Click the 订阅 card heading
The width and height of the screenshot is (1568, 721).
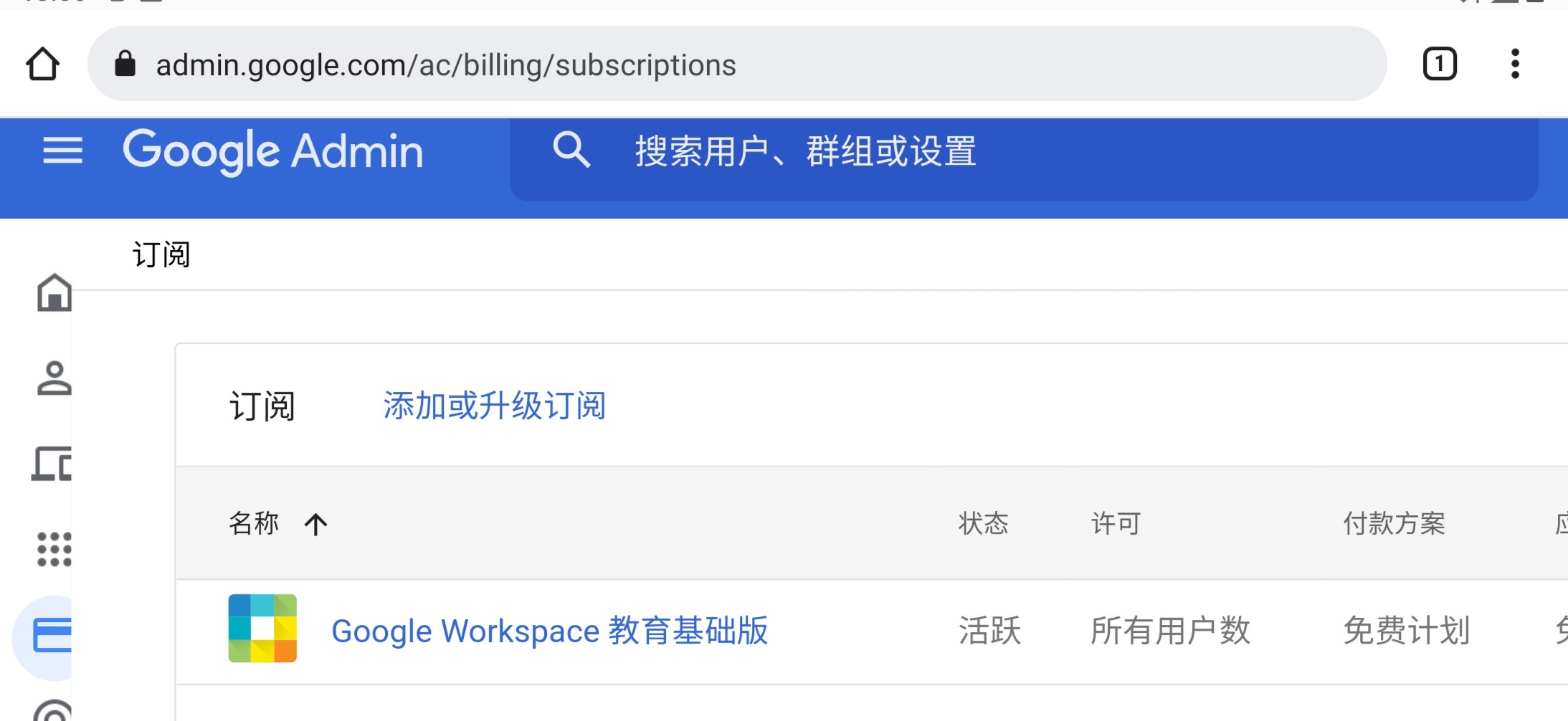[262, 406]
